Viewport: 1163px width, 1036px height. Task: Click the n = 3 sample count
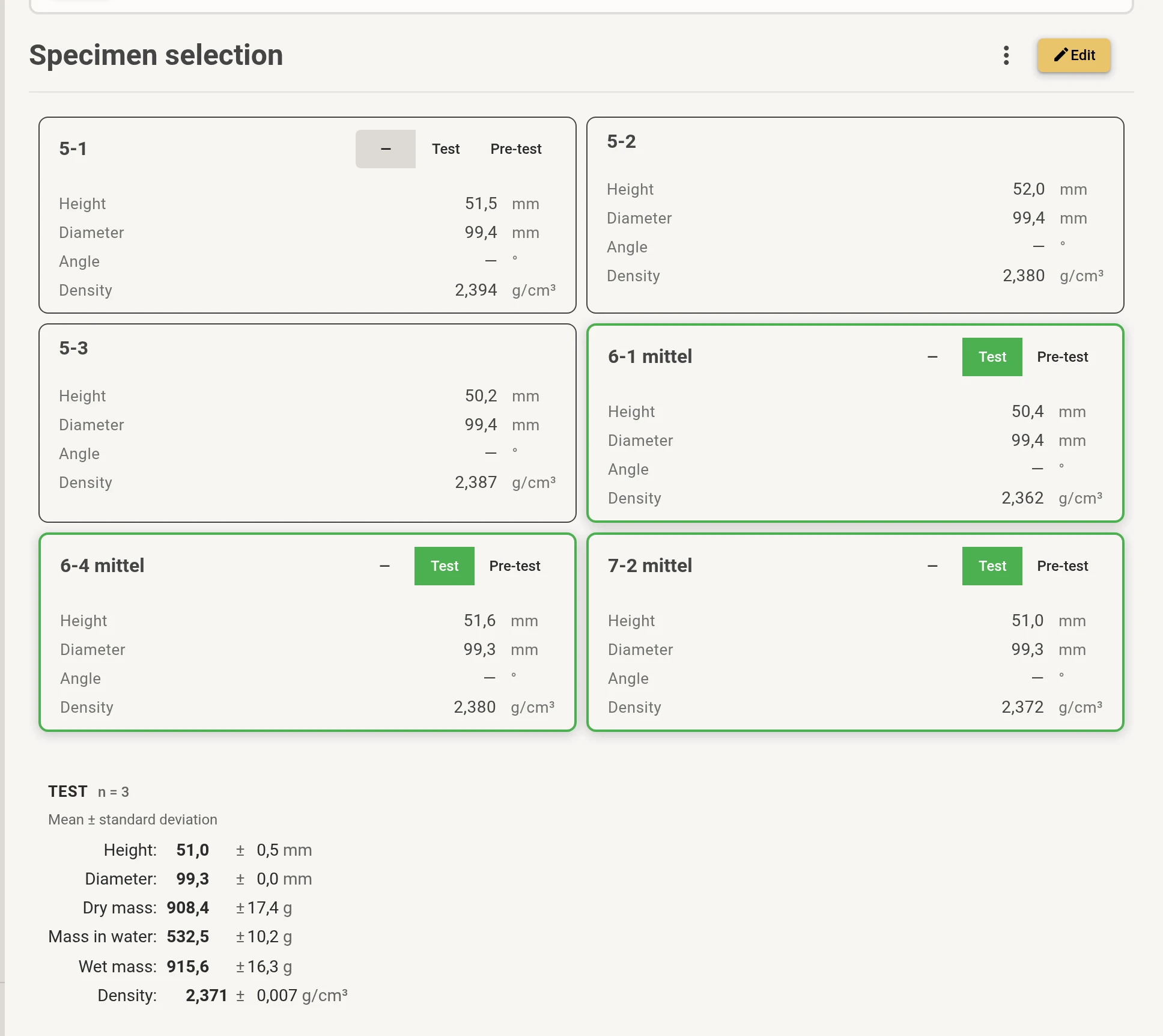click(x=114, y=792)
